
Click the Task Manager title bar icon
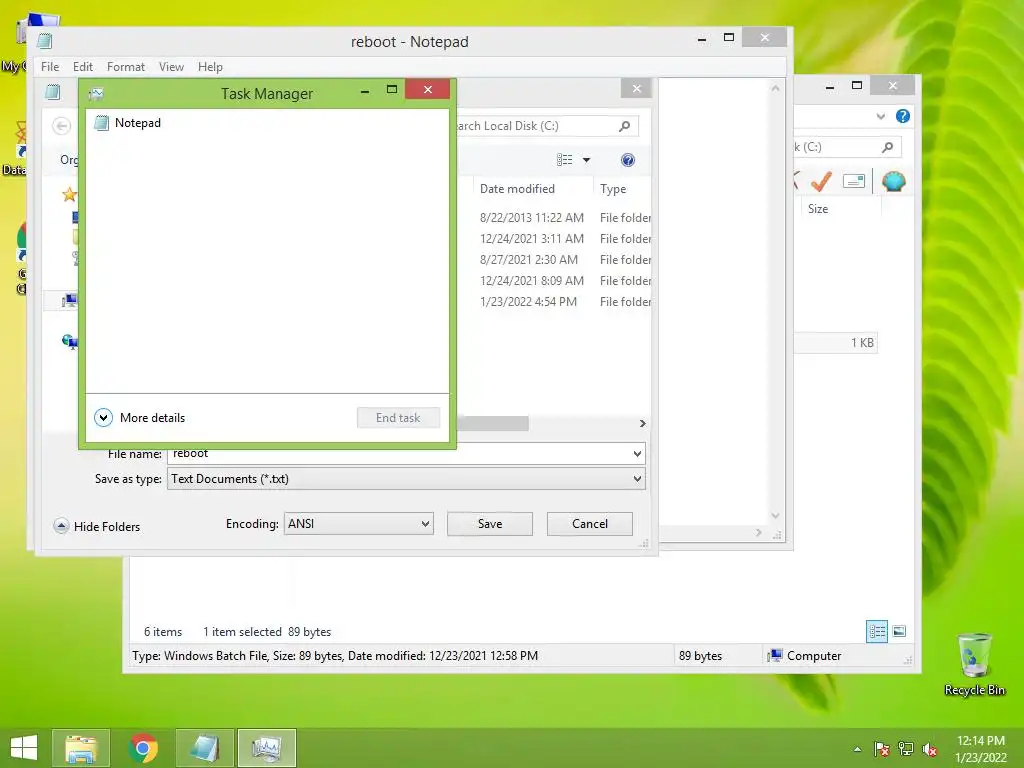pyautogui.click(x=96, y=93)
